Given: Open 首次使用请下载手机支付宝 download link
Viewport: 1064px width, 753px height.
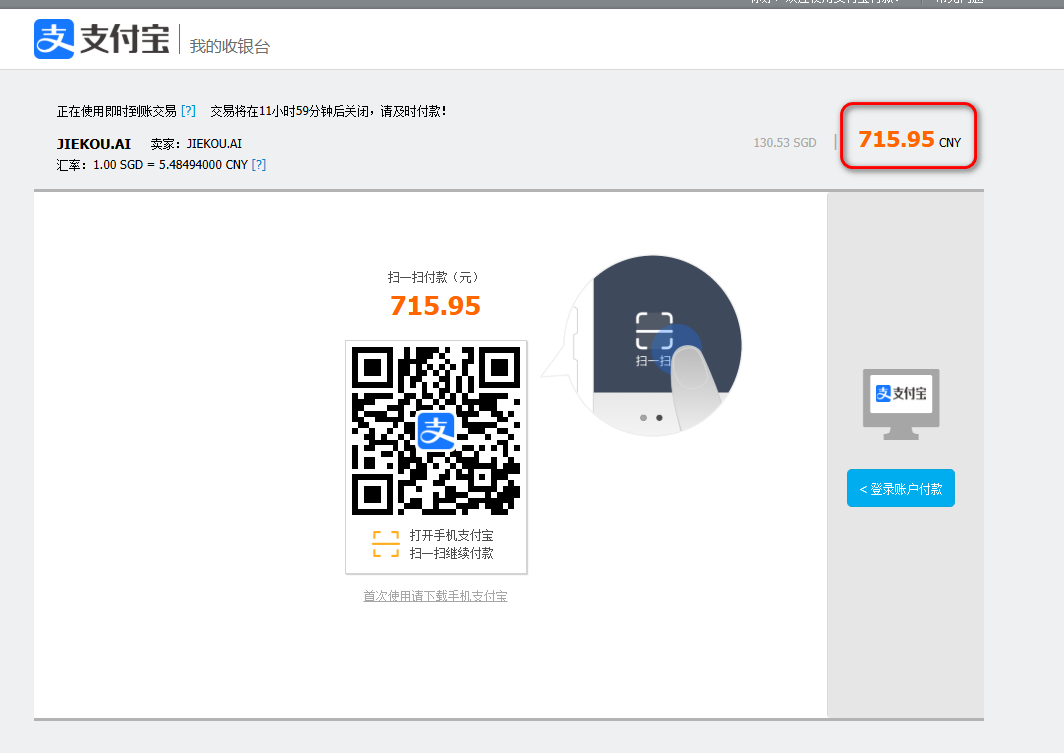Looking at the screenshot, I should (435, 596).
